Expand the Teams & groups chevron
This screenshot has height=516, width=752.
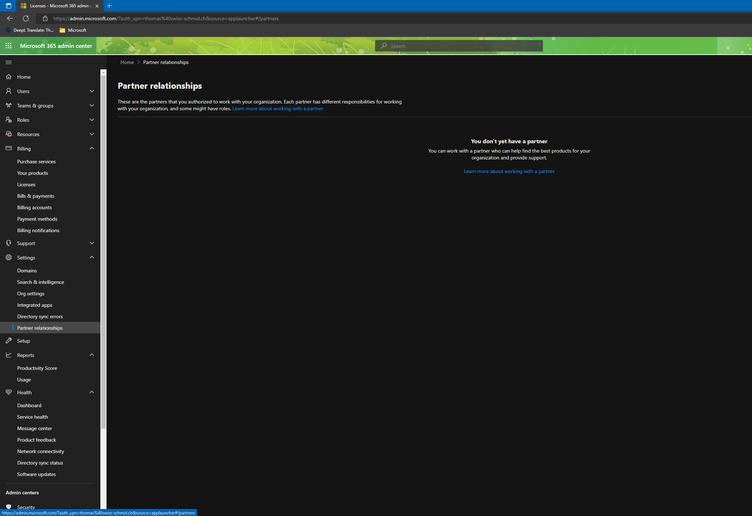coord(92,106)
